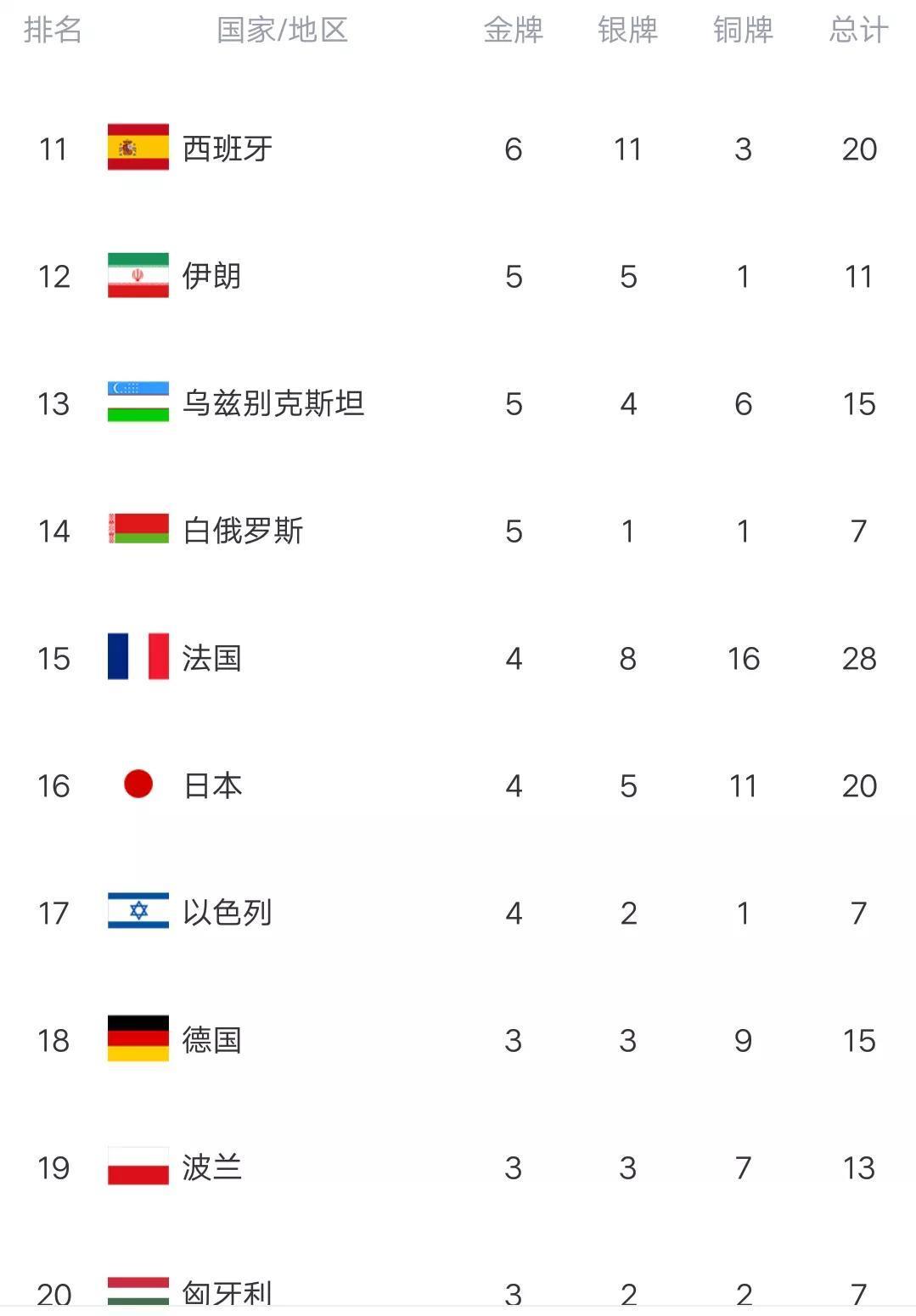Open the 乌兹别克斯坦 country entry
The width and height of the screenshot is (916, 1316).
tap(273, 403)
